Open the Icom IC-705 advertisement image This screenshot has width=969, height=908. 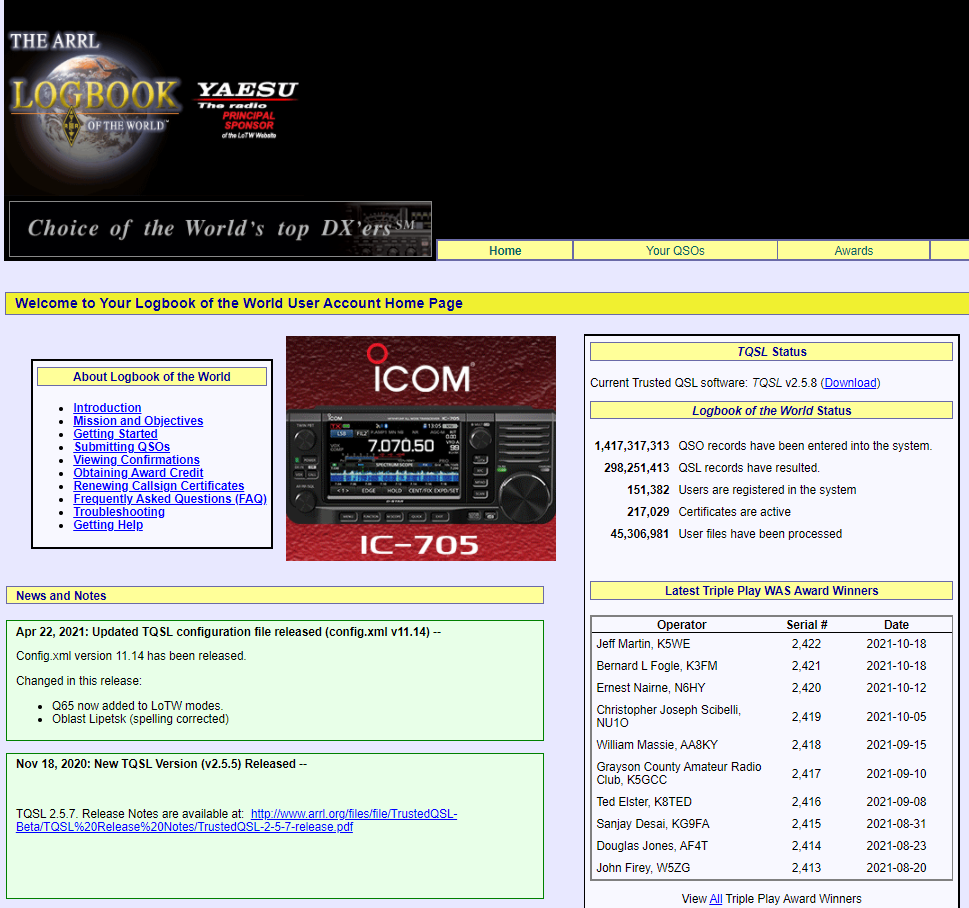pyautogui.click(x=420, y=448)
